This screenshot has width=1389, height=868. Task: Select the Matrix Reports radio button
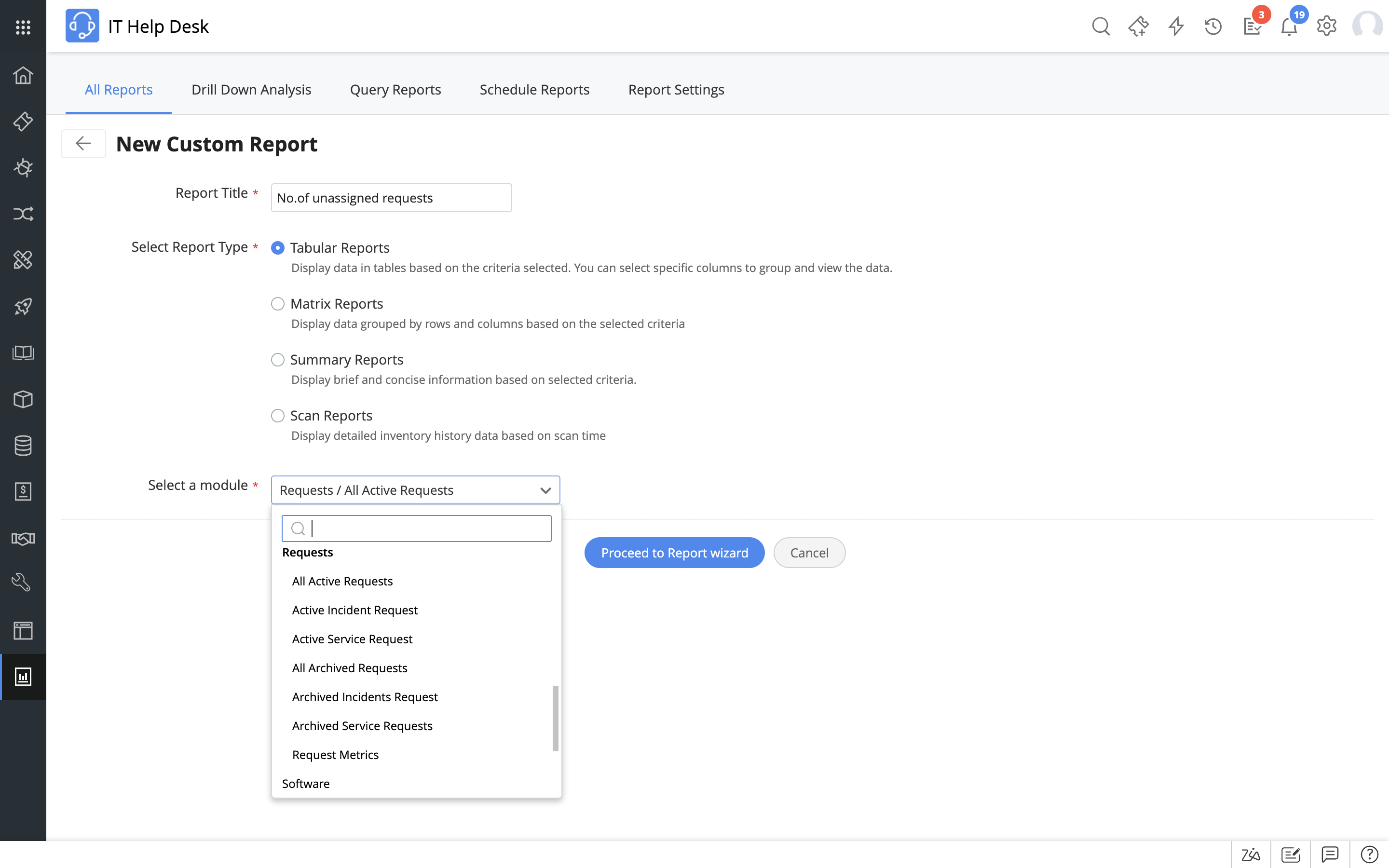click(278, 304)
